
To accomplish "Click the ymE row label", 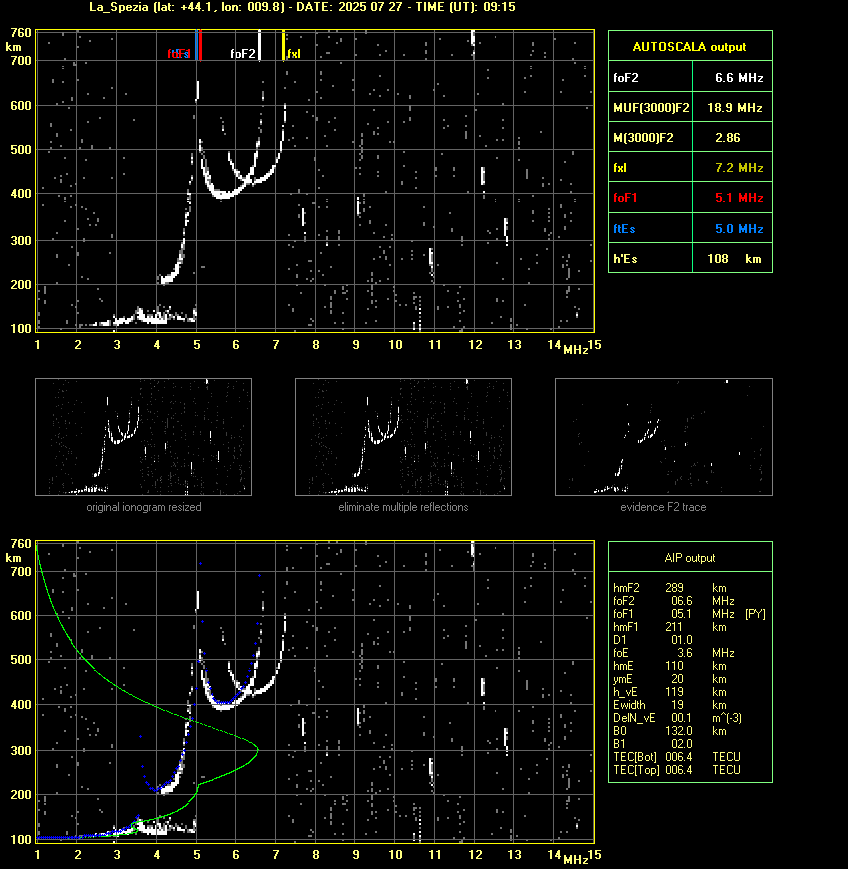I will tap(623, 679).
